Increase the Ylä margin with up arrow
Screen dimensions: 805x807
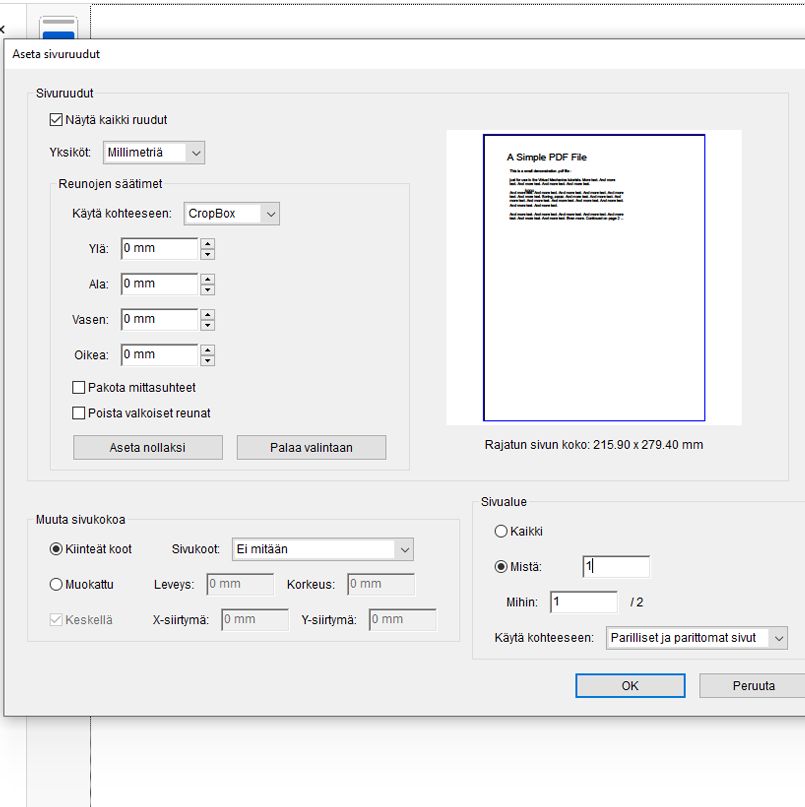pyautogui.click(x=207, y=243)
